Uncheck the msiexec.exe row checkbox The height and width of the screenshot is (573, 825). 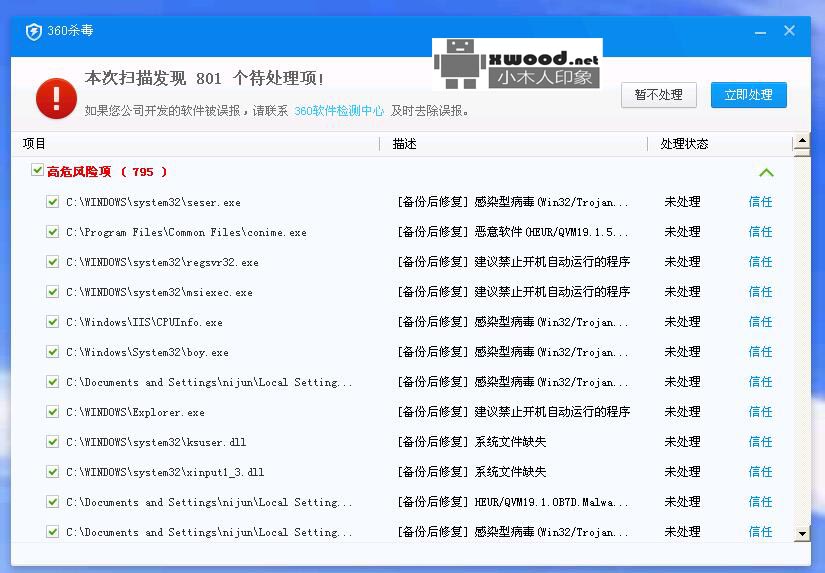(x=52, y=291)
